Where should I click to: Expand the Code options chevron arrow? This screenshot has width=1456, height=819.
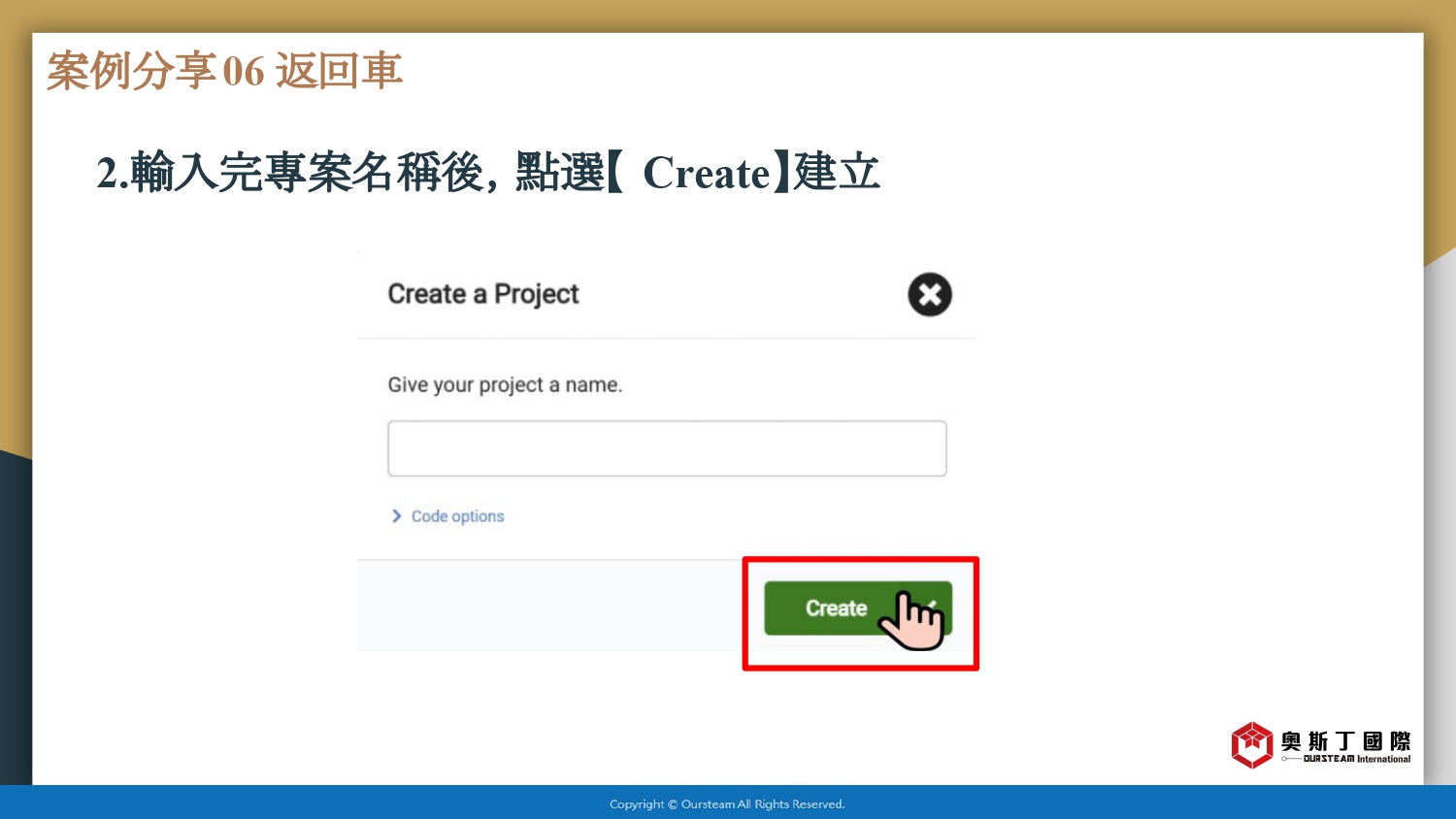396,516
